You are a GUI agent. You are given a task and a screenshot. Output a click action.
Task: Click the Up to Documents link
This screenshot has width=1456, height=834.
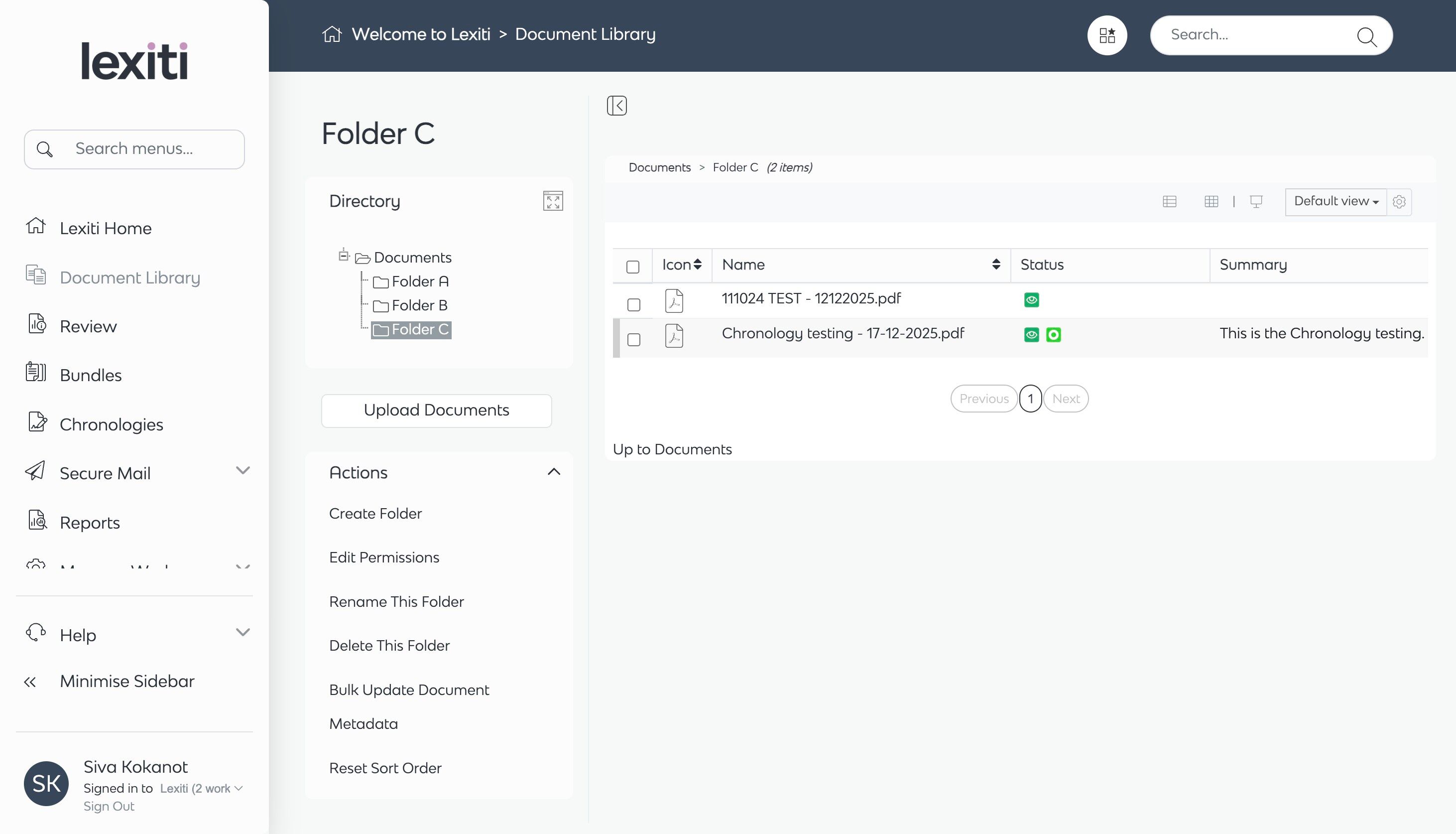(672, 449)
